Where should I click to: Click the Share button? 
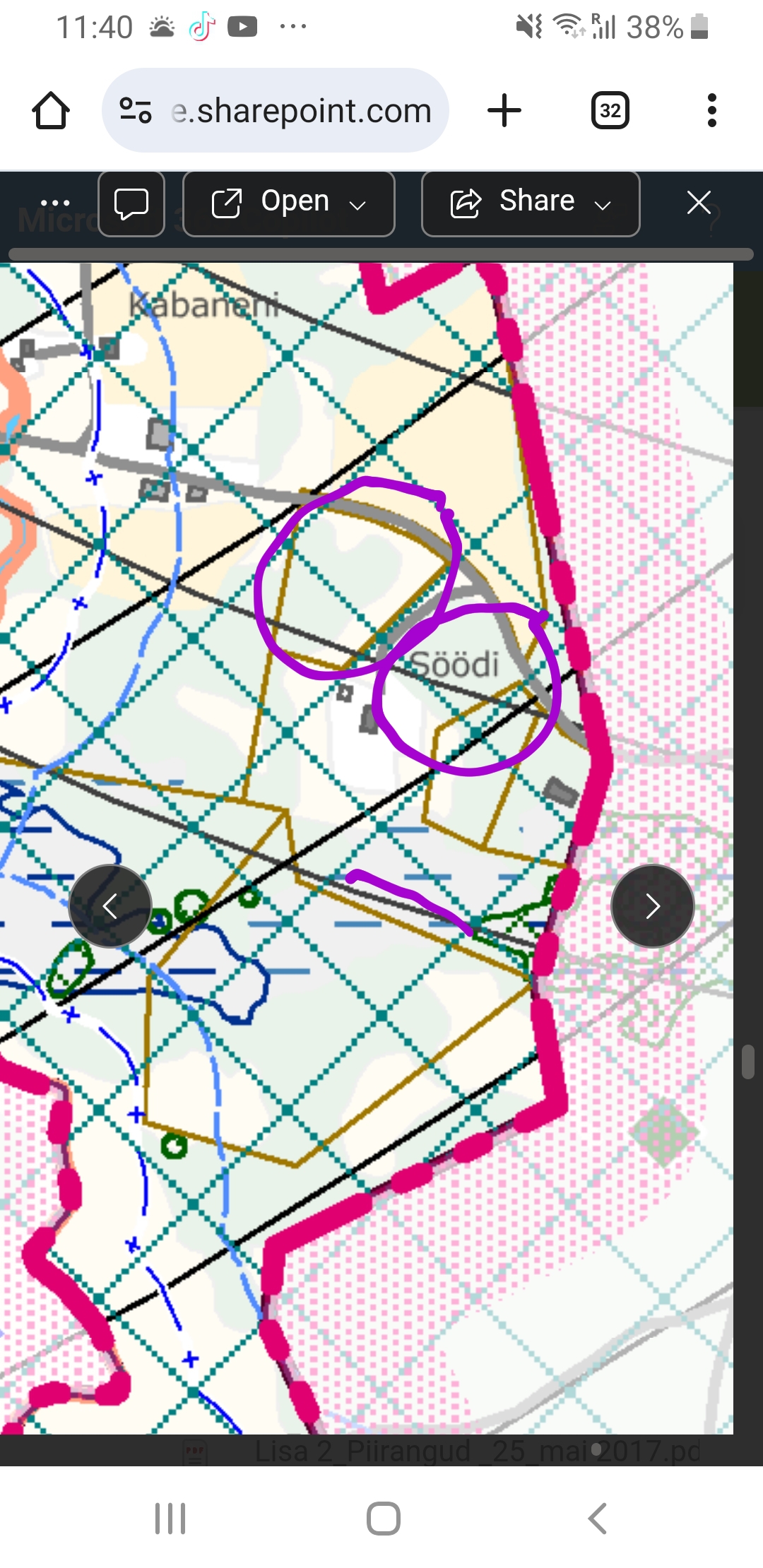[x=513, y=203]
